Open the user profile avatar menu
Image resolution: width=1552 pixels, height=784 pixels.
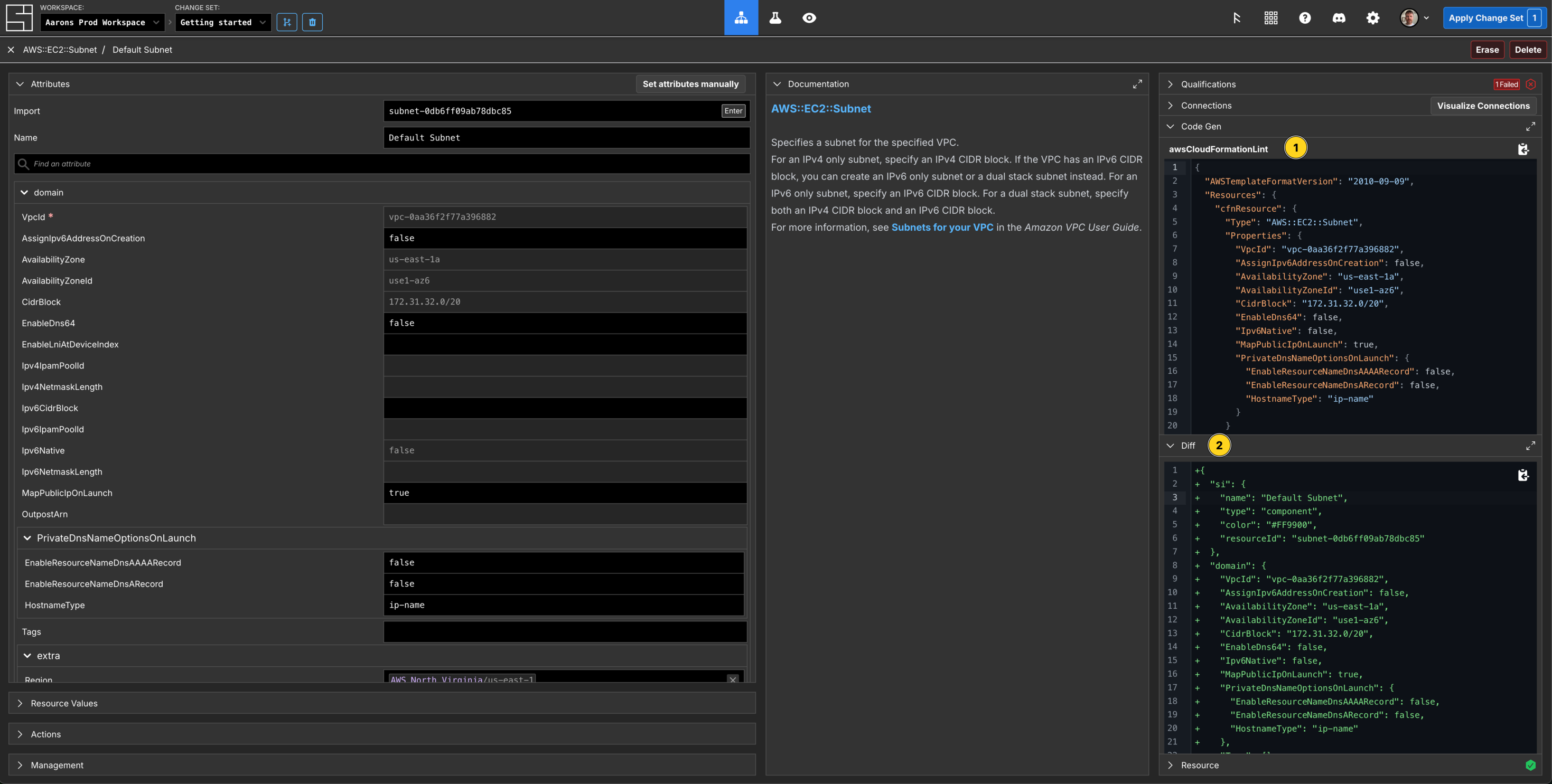(1414, 18)
